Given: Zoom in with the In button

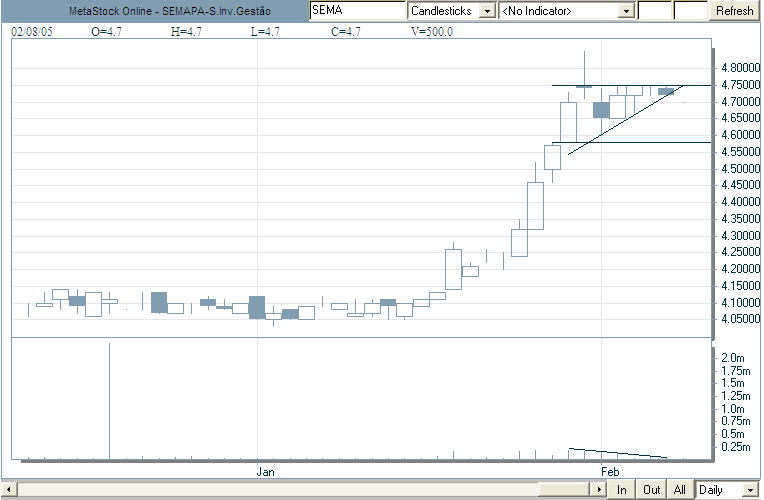Looking at the screenshot, I should [x=621, y=489].
